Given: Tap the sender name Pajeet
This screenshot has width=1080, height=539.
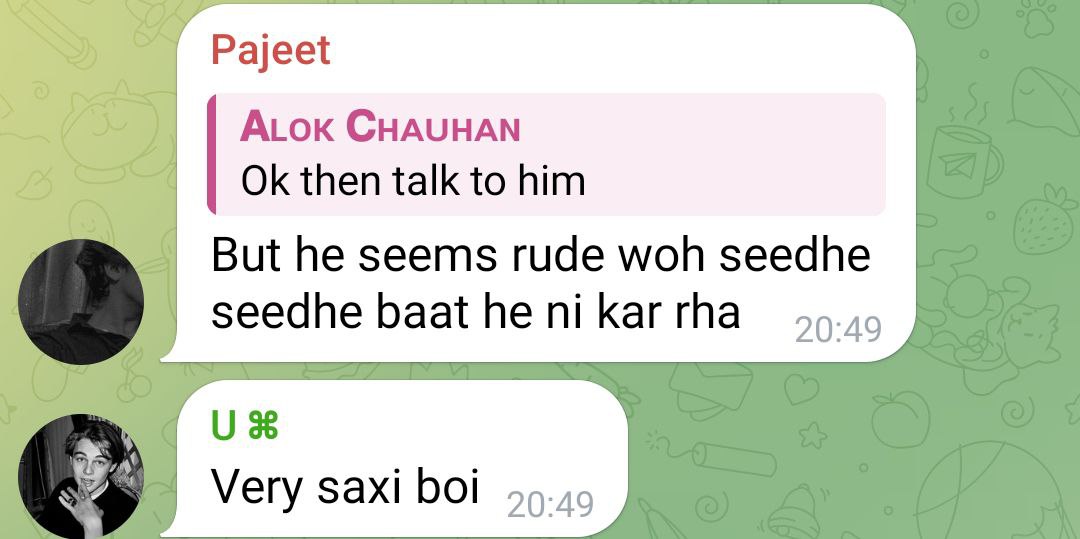Looking at the screenshot, I should pyautogui.click(x=271, y=52).
